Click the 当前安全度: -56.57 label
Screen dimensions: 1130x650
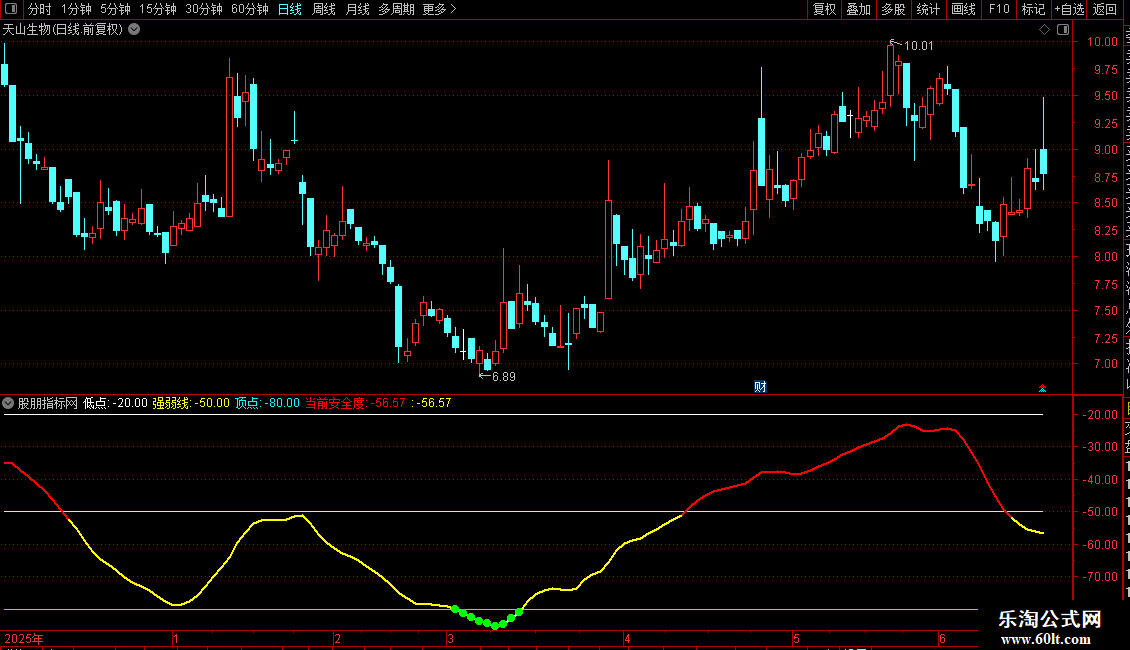[x=355, y=403]
